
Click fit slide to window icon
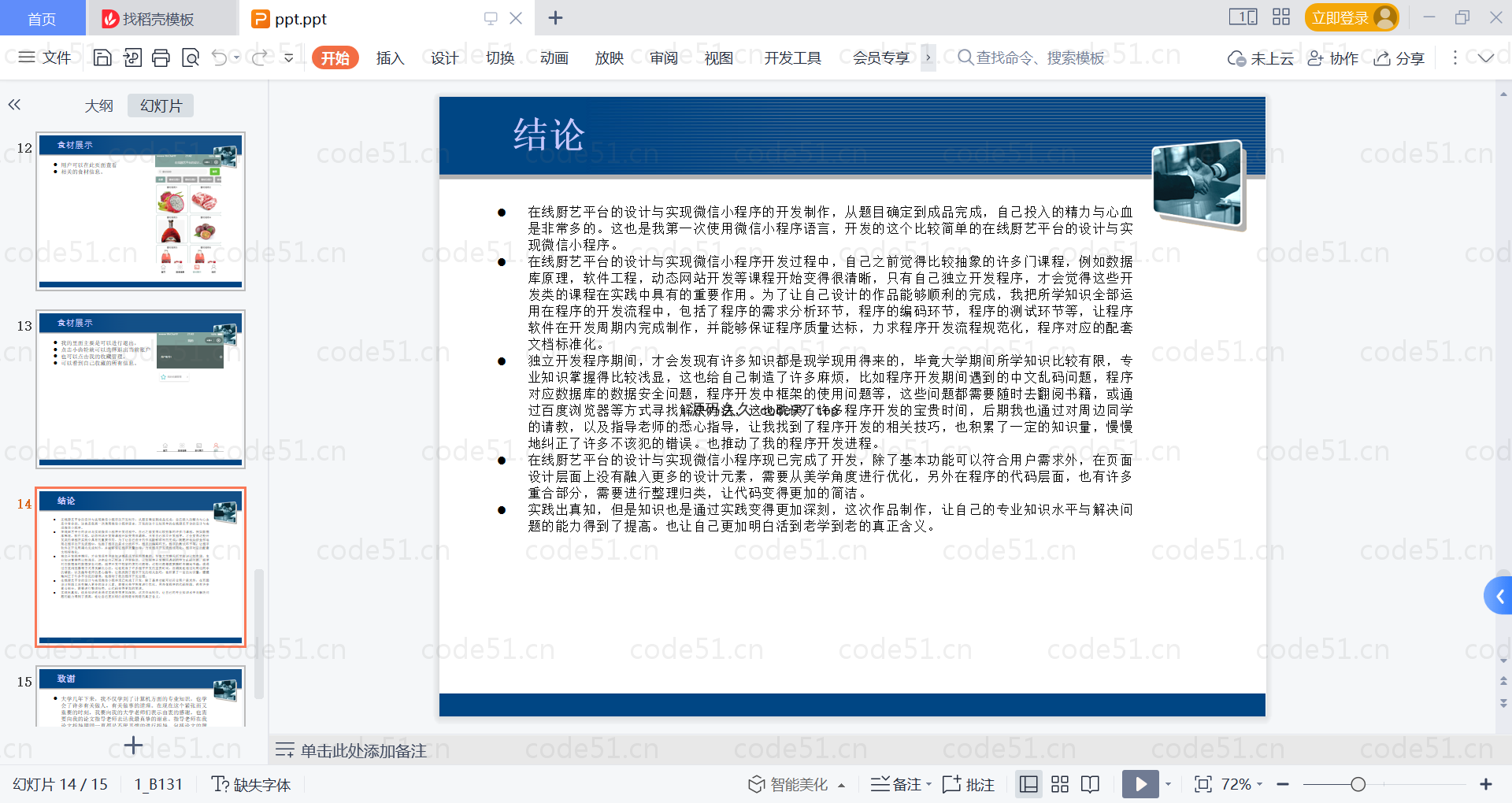[1203, 784]
